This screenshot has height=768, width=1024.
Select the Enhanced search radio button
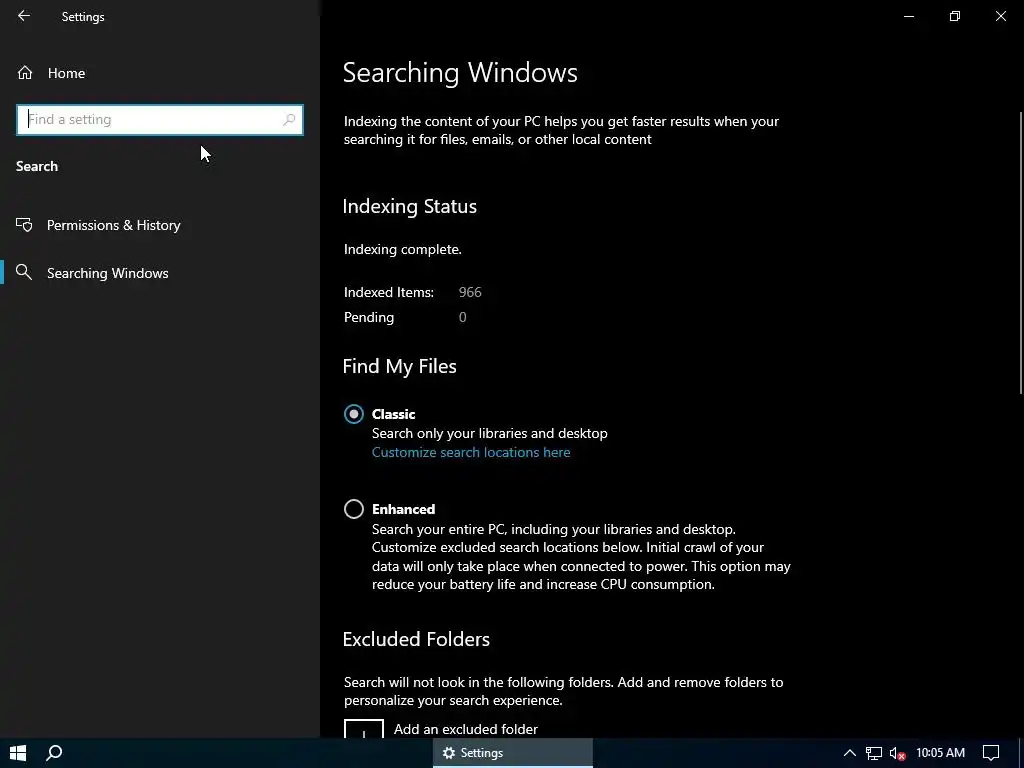tap(354, 509)
